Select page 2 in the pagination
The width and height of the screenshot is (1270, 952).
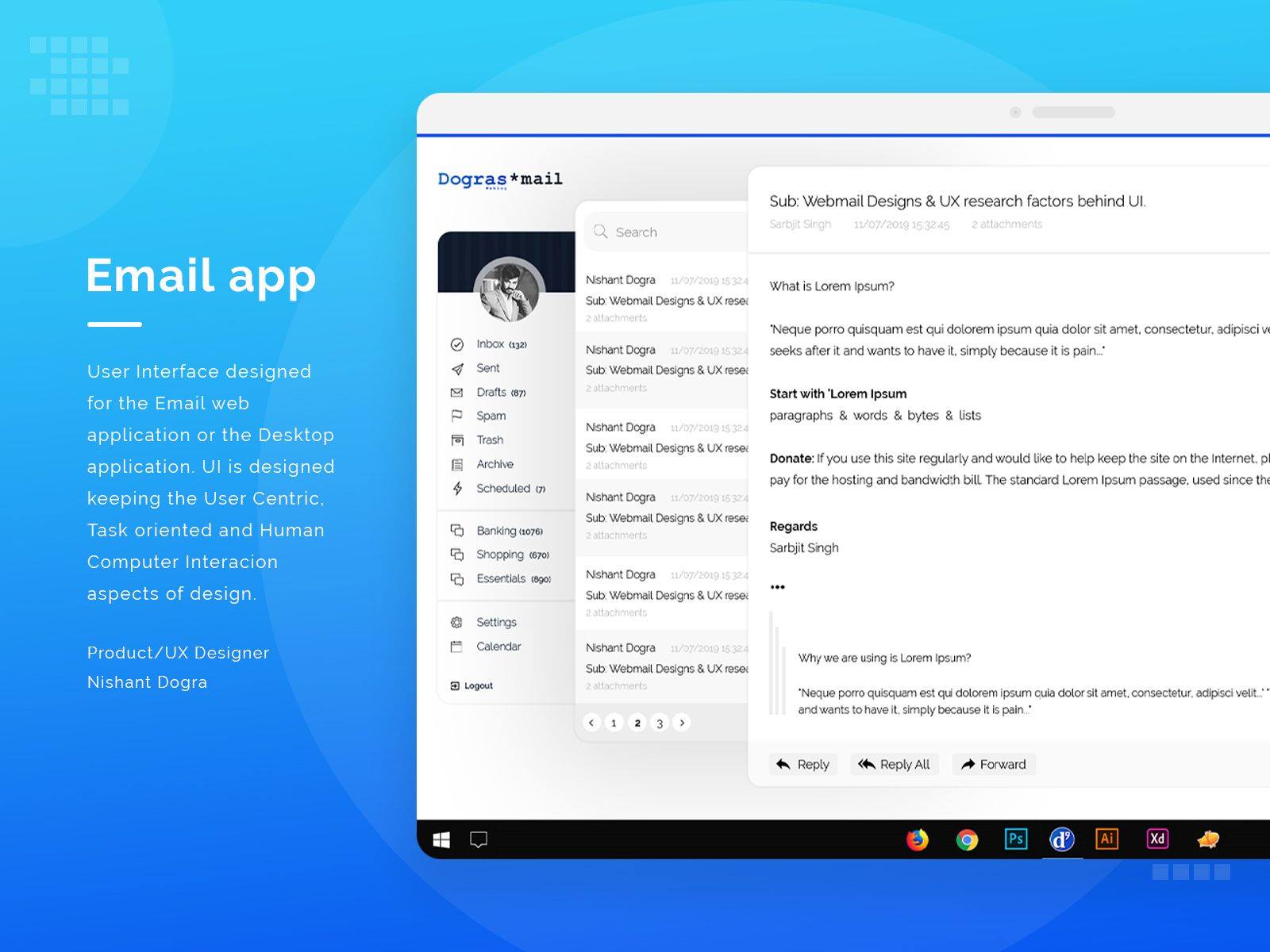pos(637,723)
